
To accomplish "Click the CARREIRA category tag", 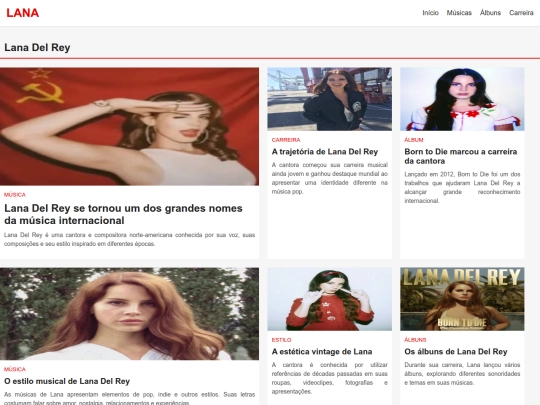I will pyautogui.click(x=286, y=140).
